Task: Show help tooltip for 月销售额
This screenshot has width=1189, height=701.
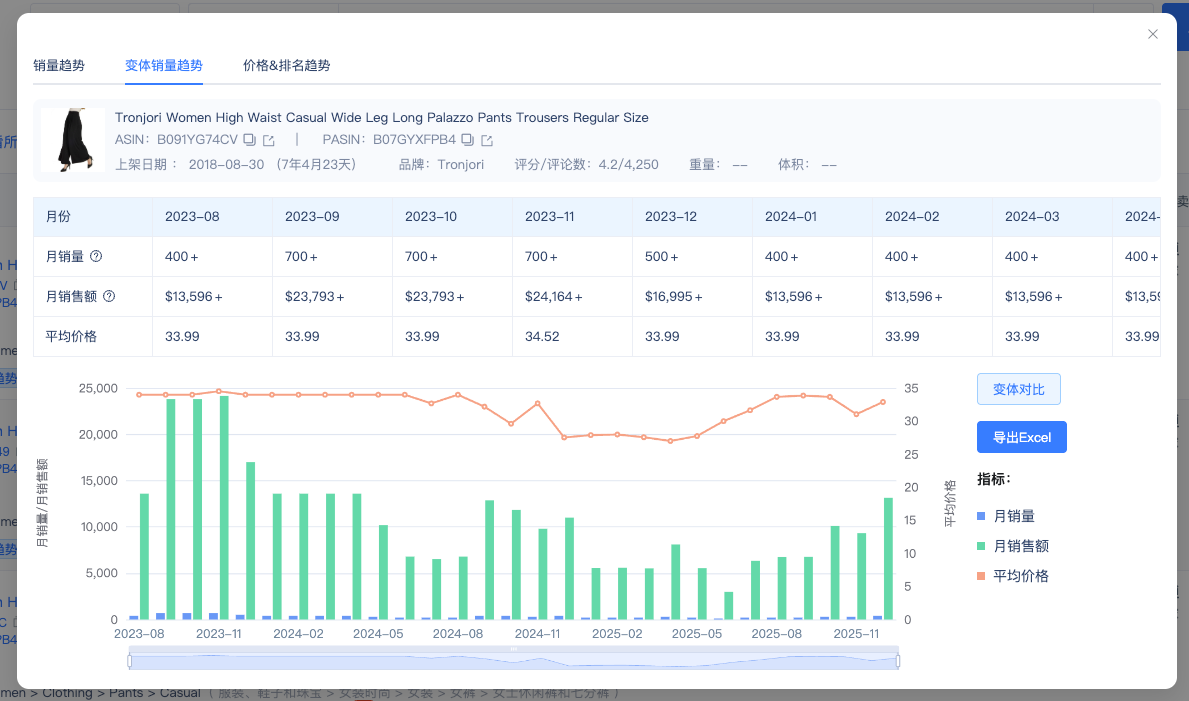Action: [109, 297]
